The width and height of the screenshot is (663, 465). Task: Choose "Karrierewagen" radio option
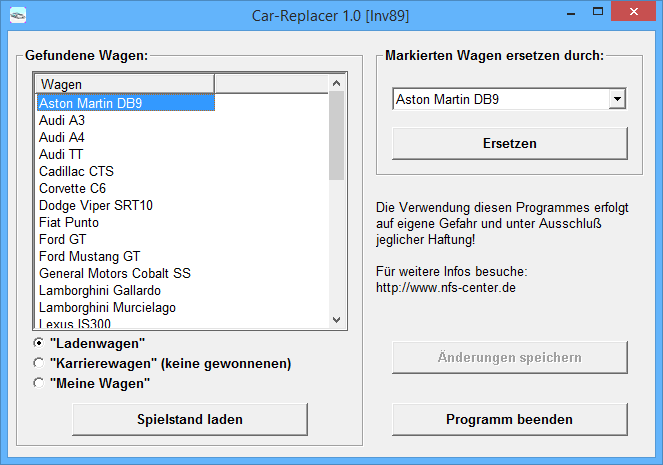[x=39, y=363]
